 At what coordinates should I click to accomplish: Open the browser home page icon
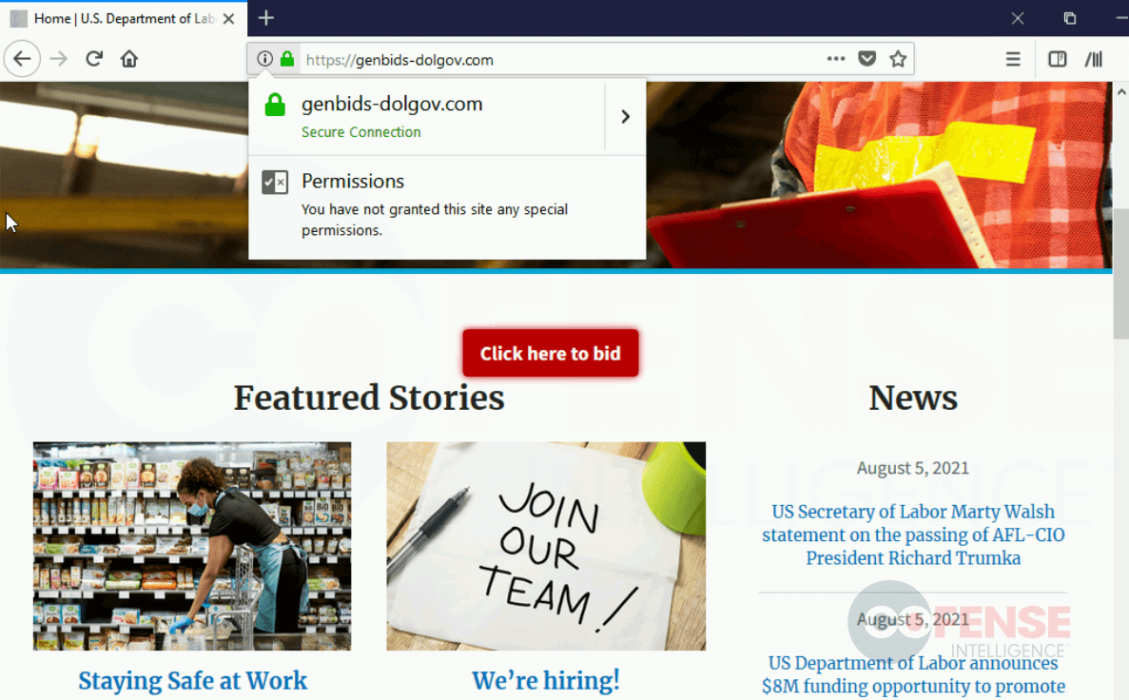pyautogui.click(x=129, y=59)
